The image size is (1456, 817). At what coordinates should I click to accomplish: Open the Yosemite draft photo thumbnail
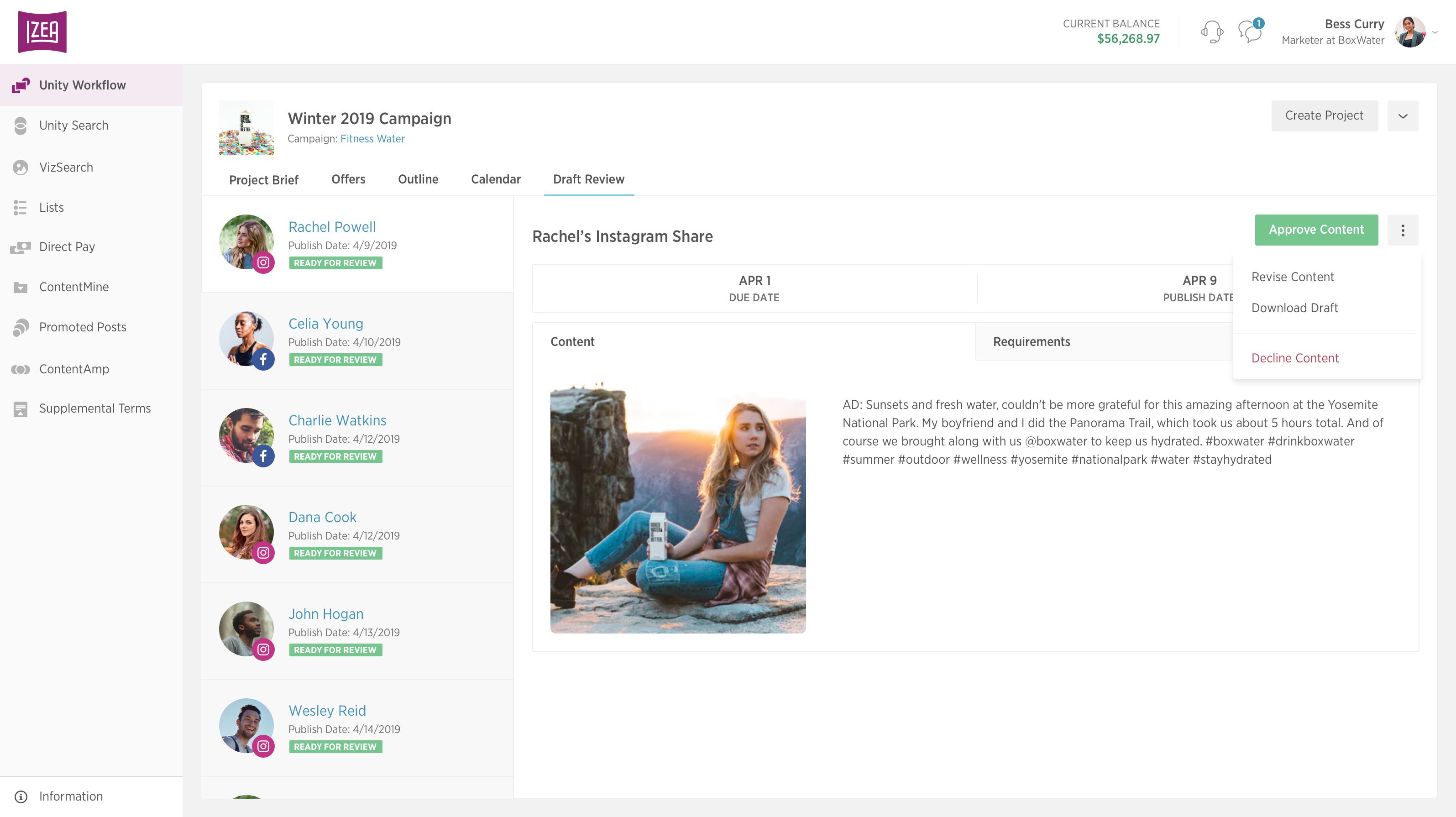click(x=678, y=509)
